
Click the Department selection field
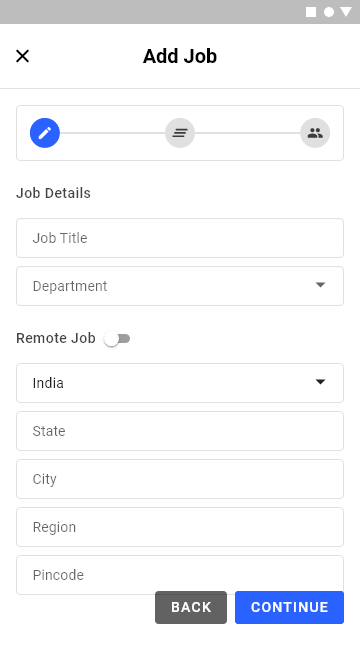180,286
